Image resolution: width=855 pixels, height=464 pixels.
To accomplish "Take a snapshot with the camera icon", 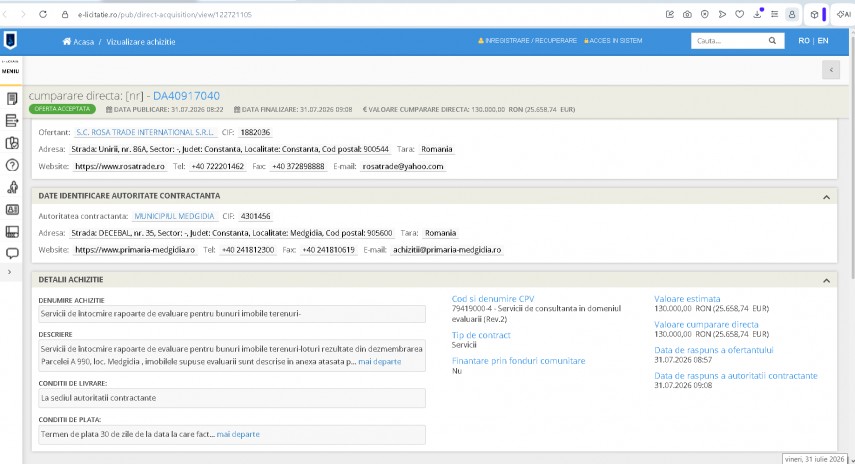I will [x=687, y=15].
